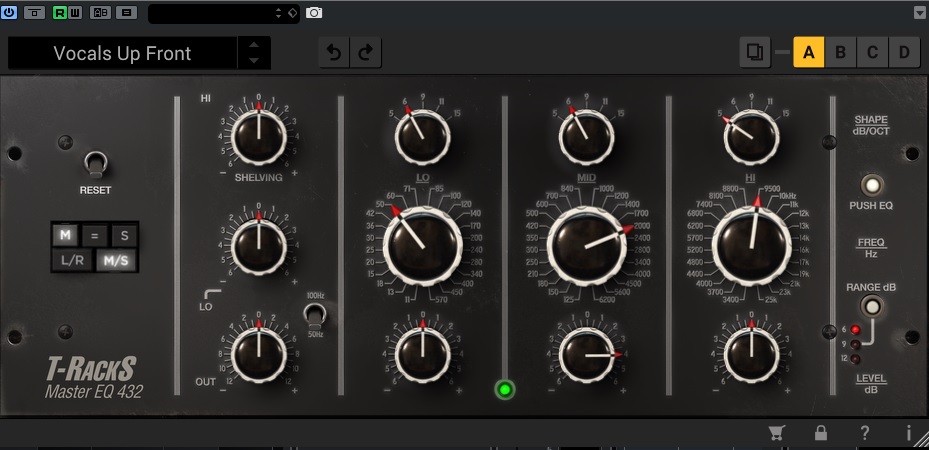The image size is (929, 450).
Task: Click the MID band shape knob
Action: pyautogui.click(x=587, y=137)
